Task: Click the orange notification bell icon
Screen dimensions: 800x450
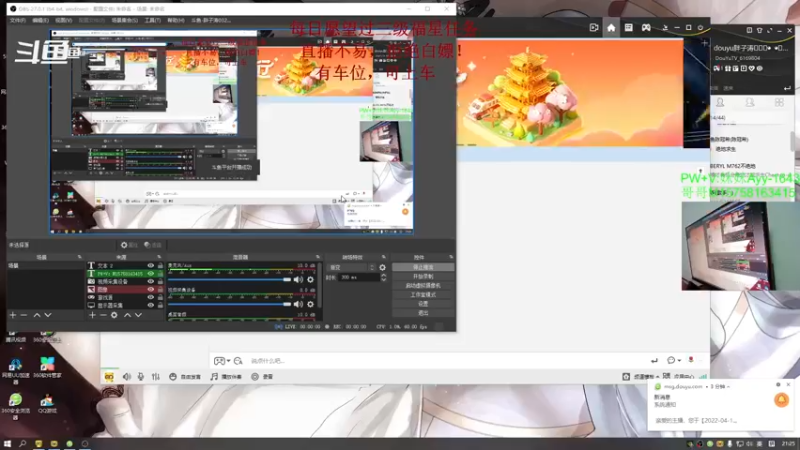Action: pyautogui.click(x=781, y=400)
